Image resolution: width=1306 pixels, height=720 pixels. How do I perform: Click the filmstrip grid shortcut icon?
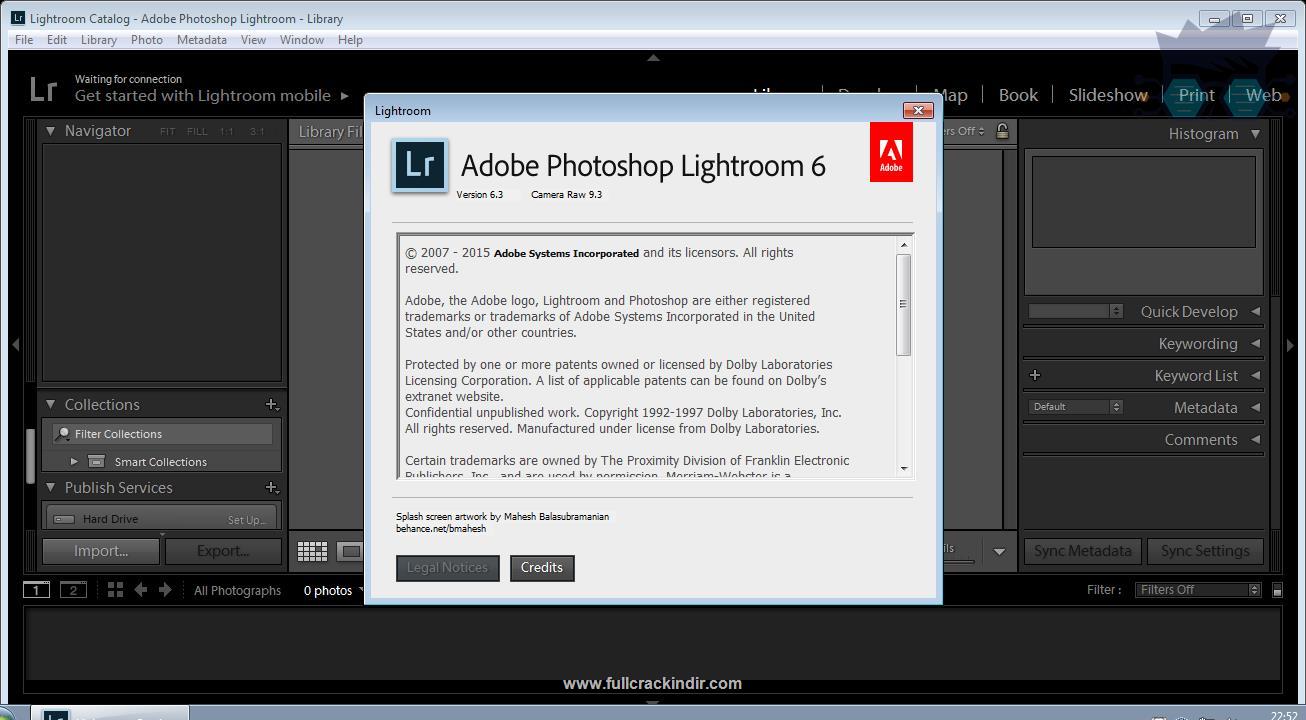pyautogui.click(x=115, y=590)
